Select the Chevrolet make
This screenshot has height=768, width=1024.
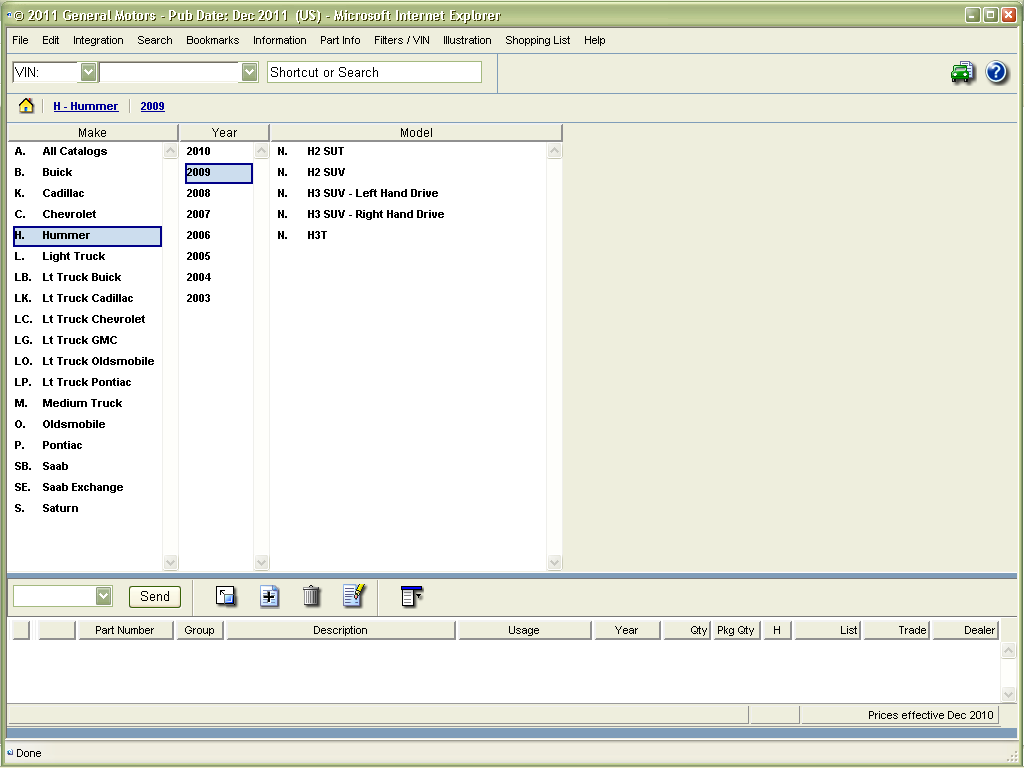(87, 214)
